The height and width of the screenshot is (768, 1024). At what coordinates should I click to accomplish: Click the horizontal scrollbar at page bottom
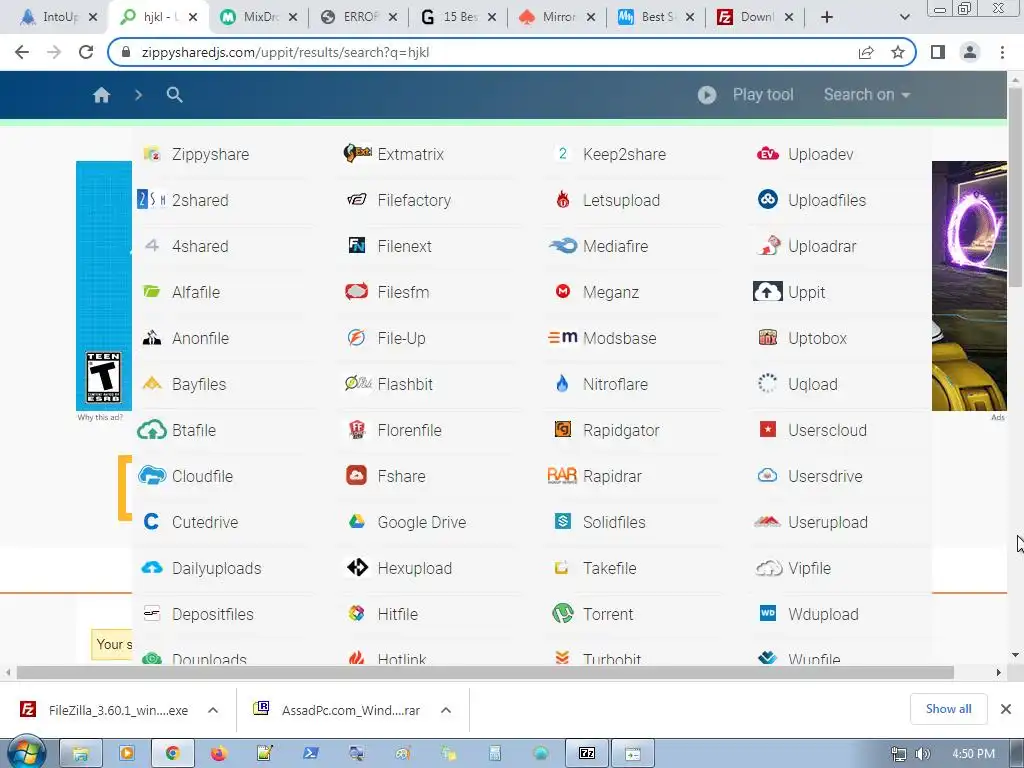(x=485, y=672)
